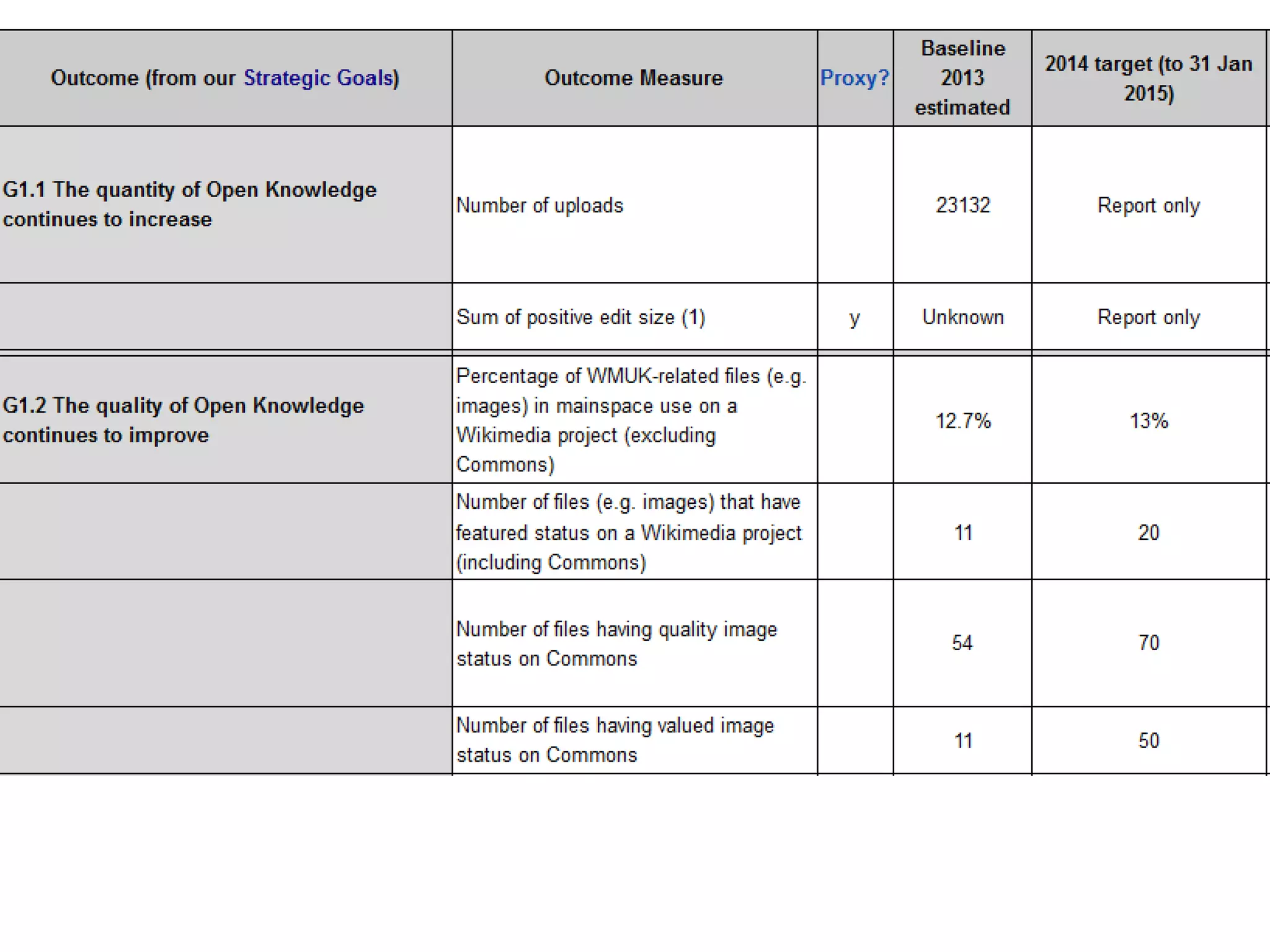Click the 70 target value cell

(1148, 643)
